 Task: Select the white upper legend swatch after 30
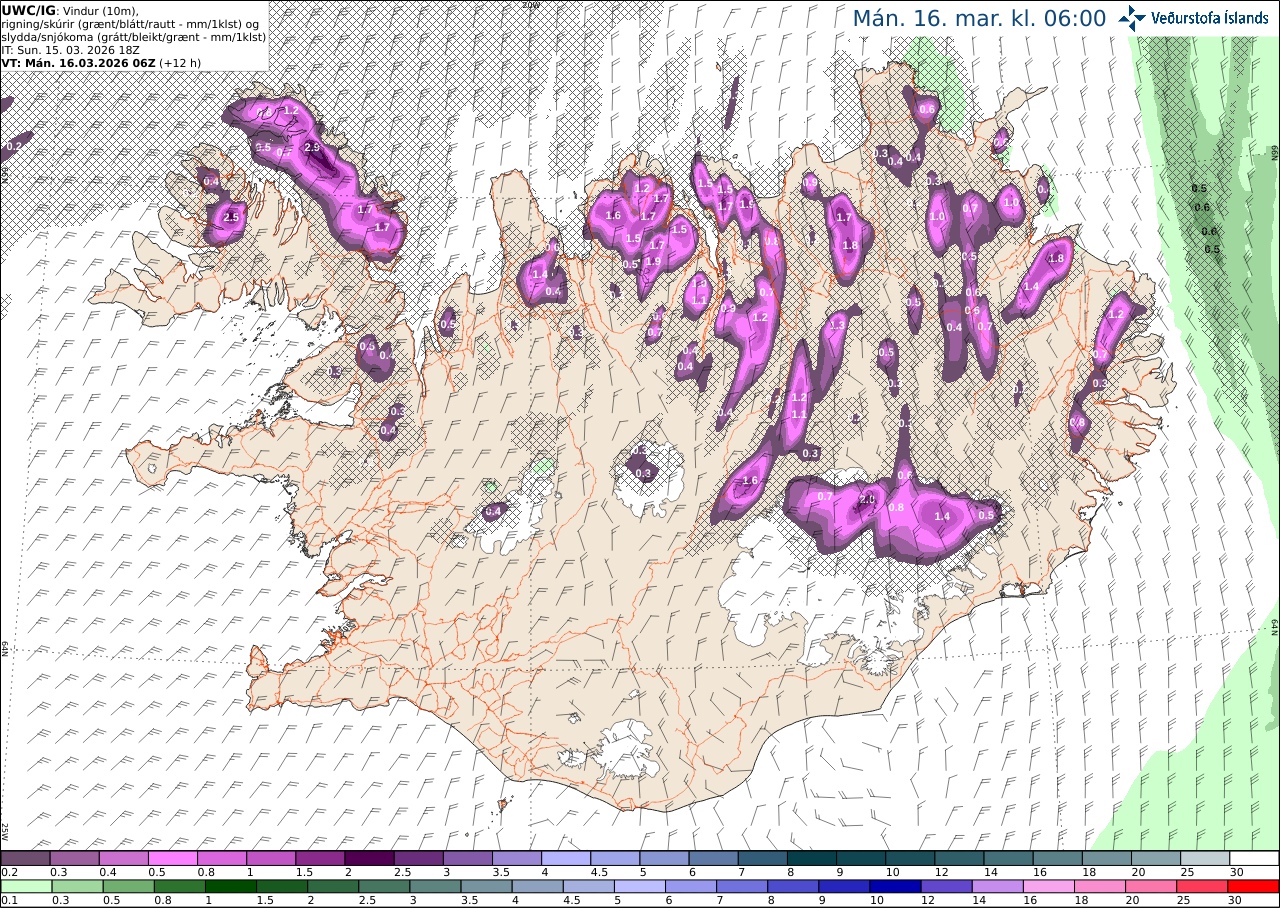[1254, 858]
